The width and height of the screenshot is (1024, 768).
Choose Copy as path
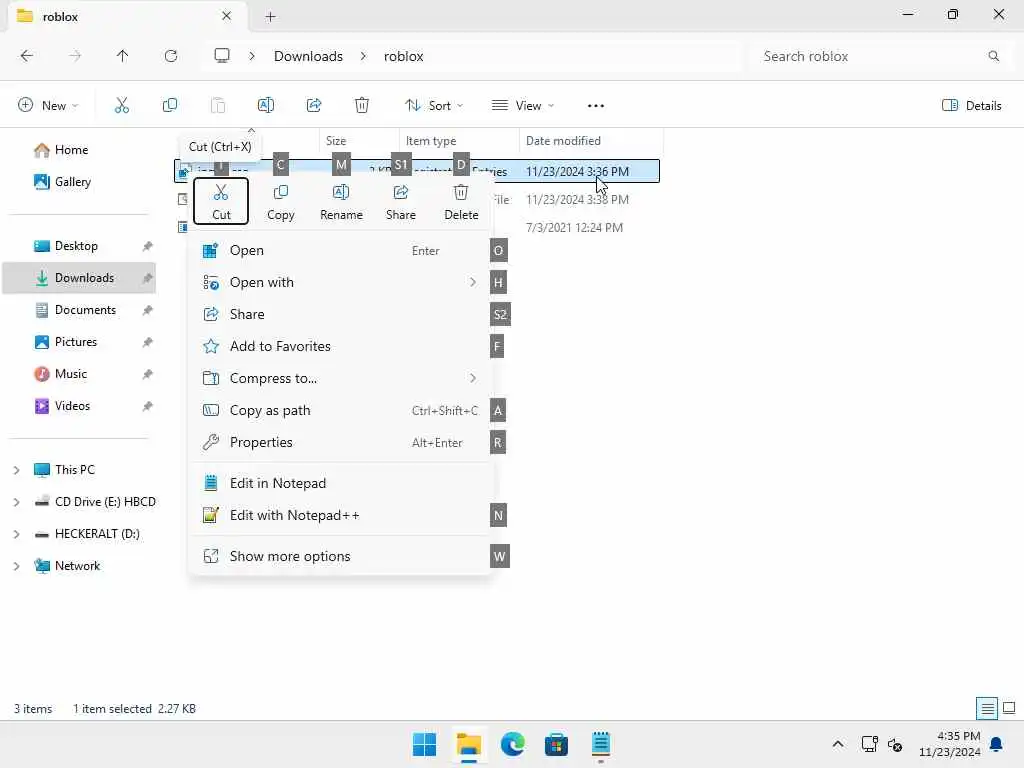(340, 410)
